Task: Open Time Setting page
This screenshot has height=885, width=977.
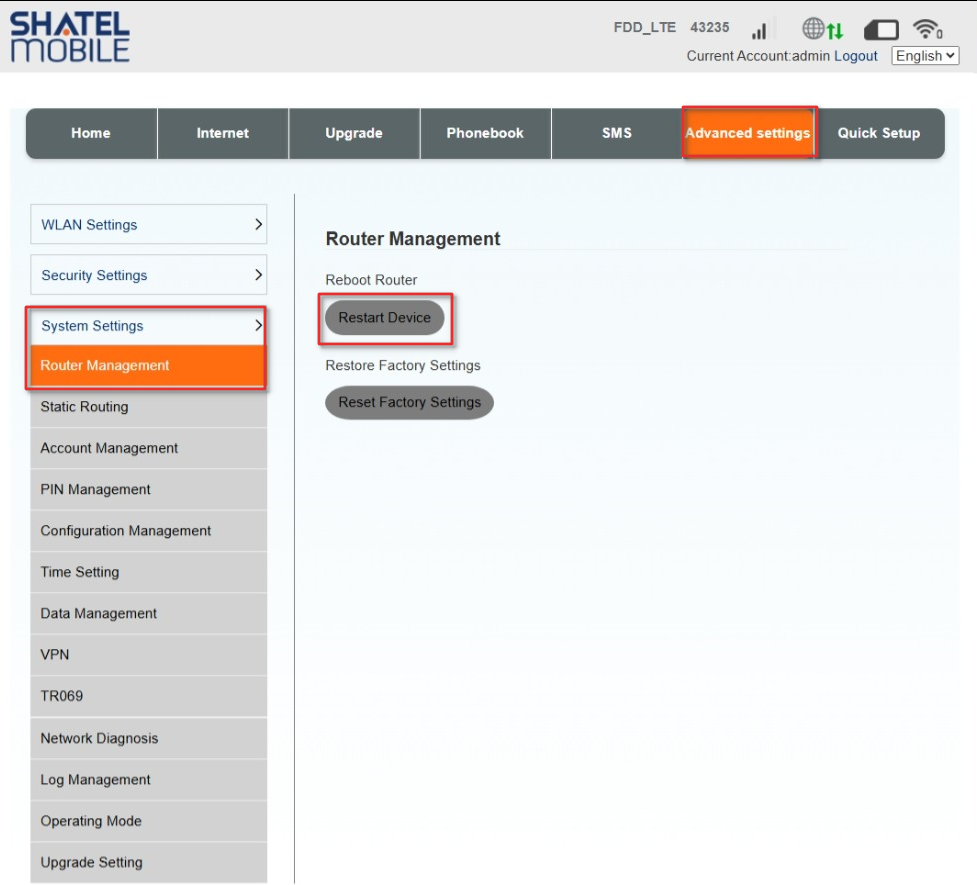Action: (148, 572)
